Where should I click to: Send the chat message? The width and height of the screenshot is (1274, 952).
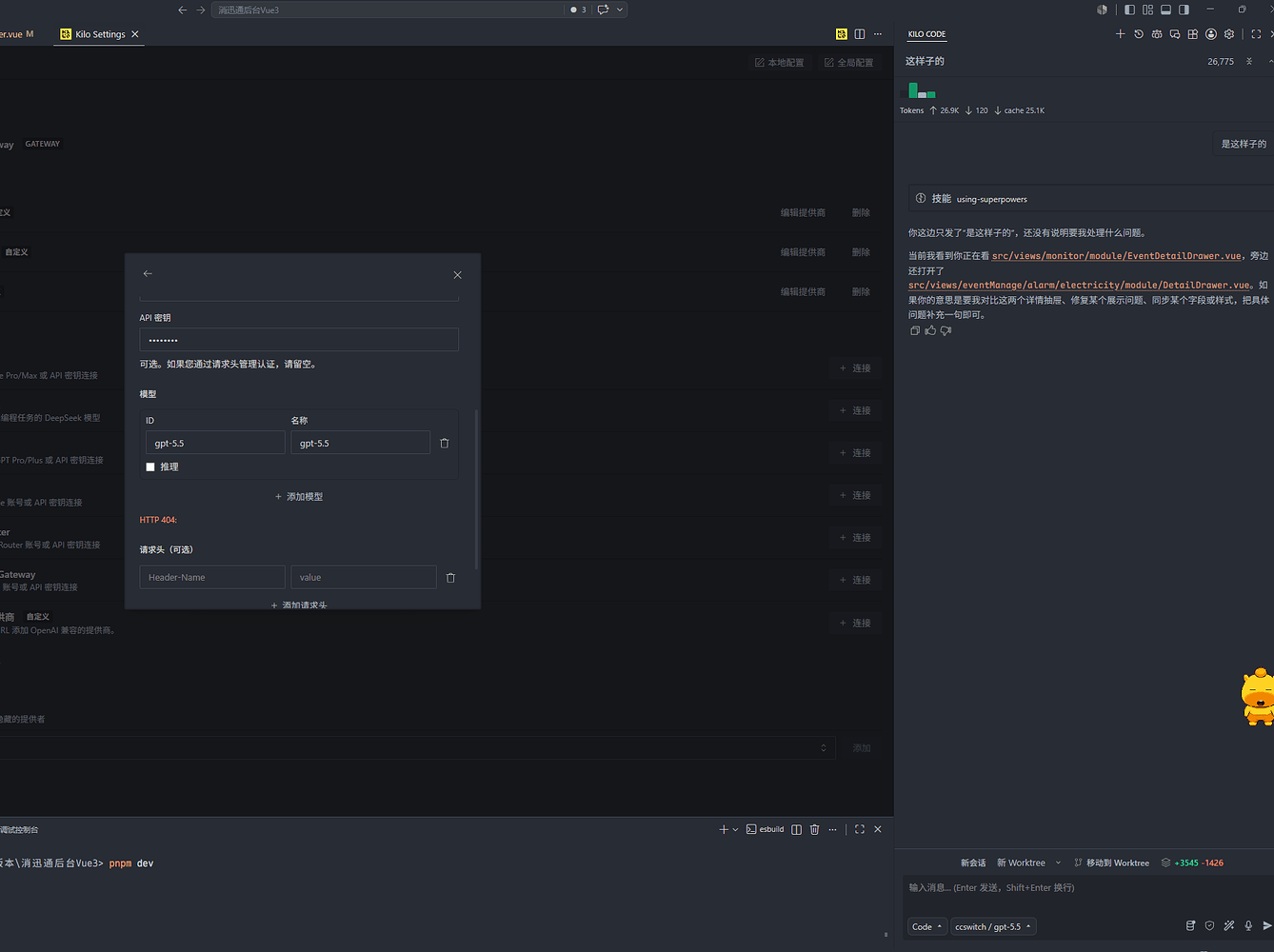point(1266,925)
